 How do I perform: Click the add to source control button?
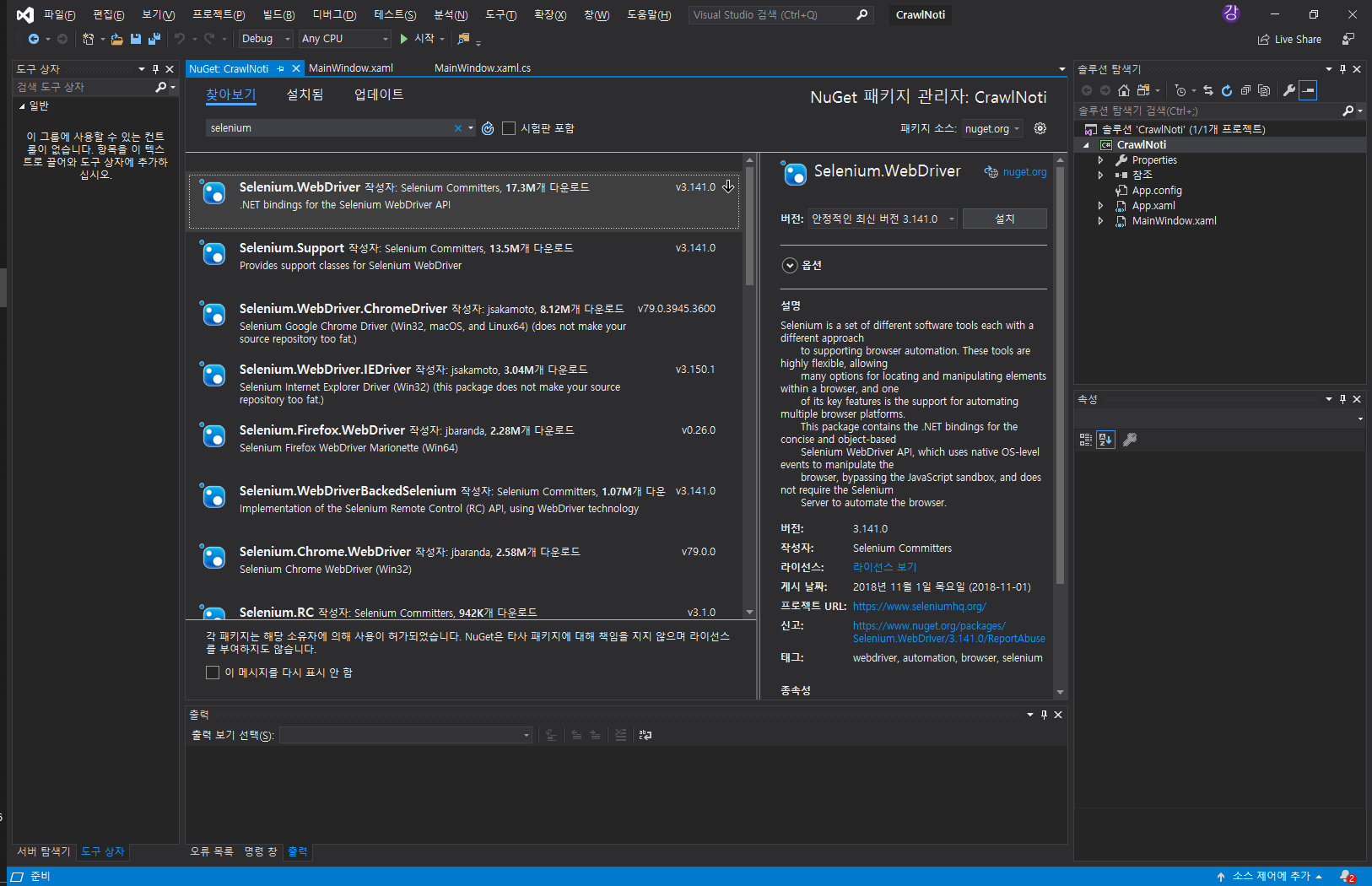click(x=1270, y=876)
